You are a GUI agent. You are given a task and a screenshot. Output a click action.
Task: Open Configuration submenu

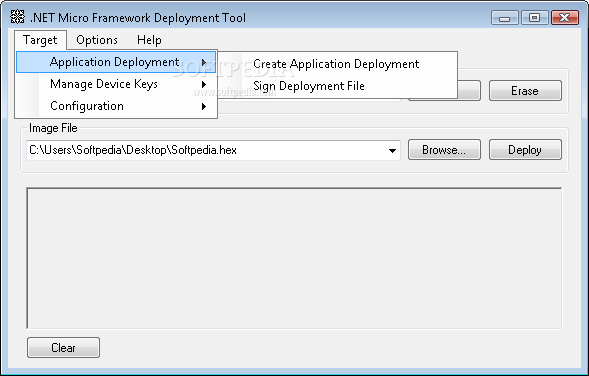pyautogui.click(x=116, y=106)
